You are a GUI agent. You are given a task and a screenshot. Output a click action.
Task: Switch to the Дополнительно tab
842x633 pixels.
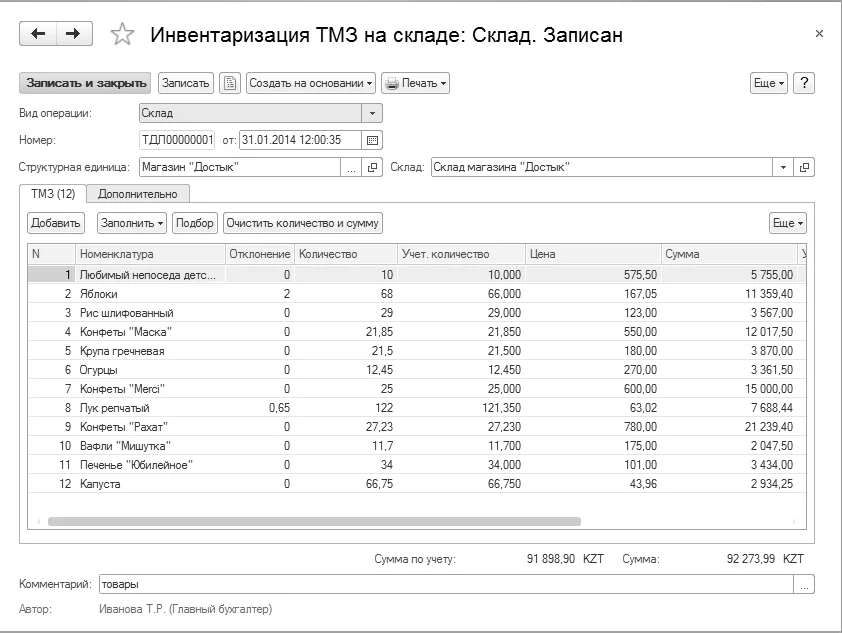[x=137, y=194]
